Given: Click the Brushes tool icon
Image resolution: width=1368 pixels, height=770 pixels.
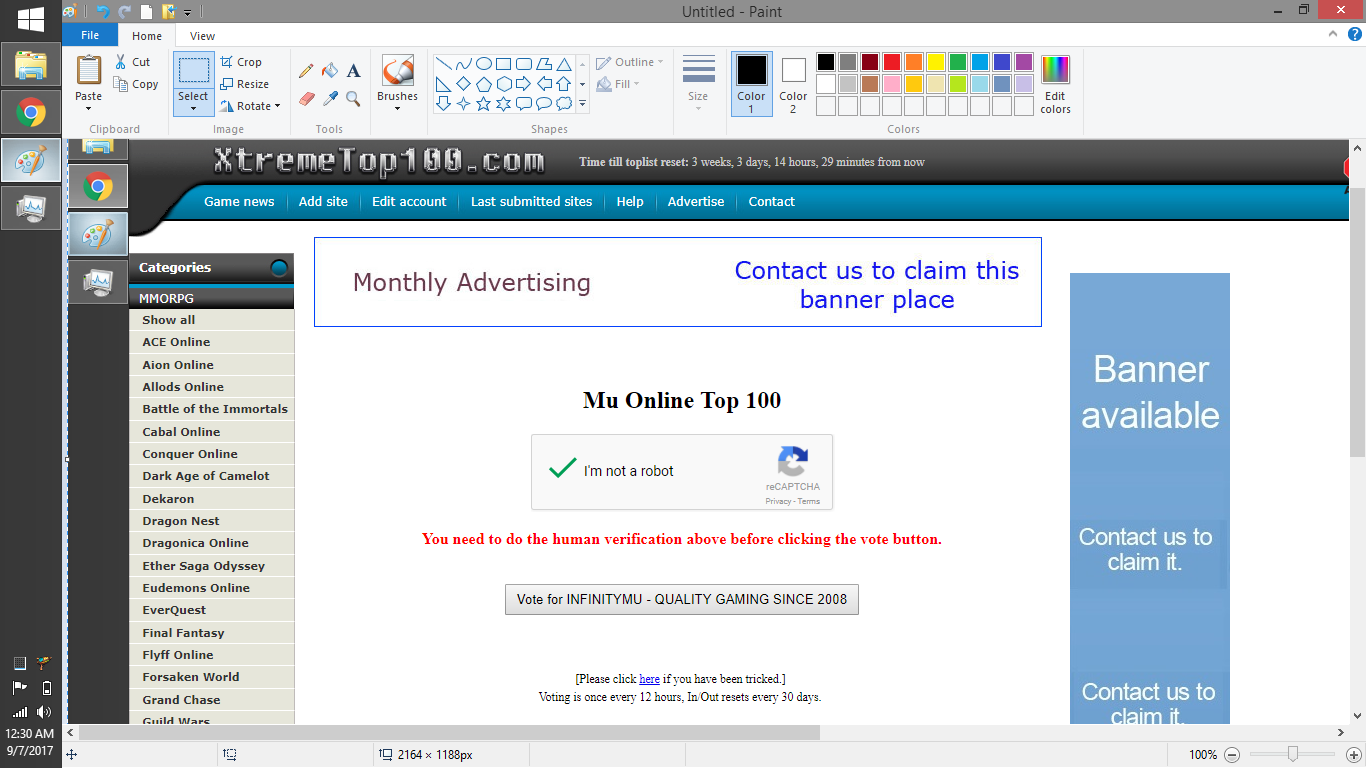Looking at the screenshot, I should pos(397,71).
